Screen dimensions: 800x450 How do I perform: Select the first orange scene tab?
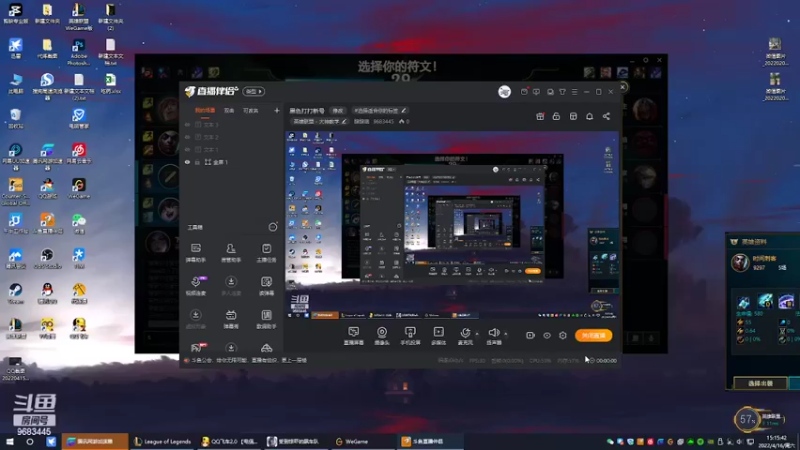205,110
